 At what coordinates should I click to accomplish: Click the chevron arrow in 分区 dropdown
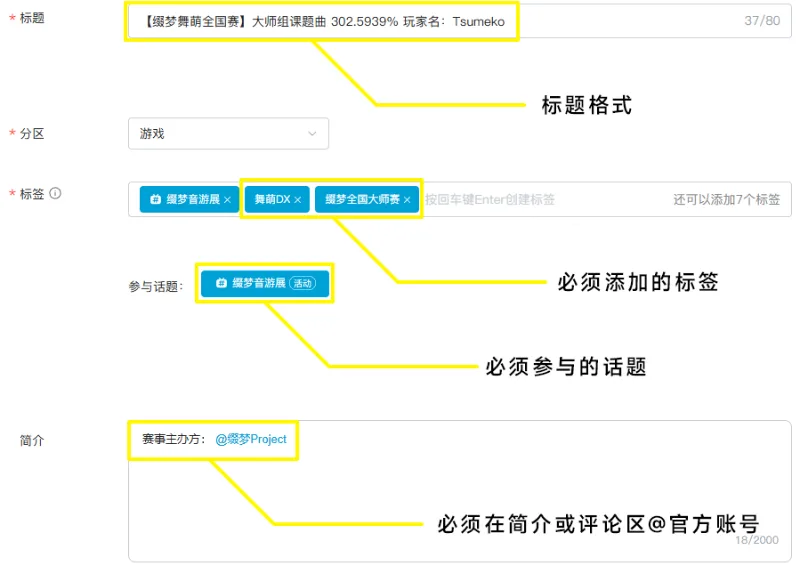point(312,134)
